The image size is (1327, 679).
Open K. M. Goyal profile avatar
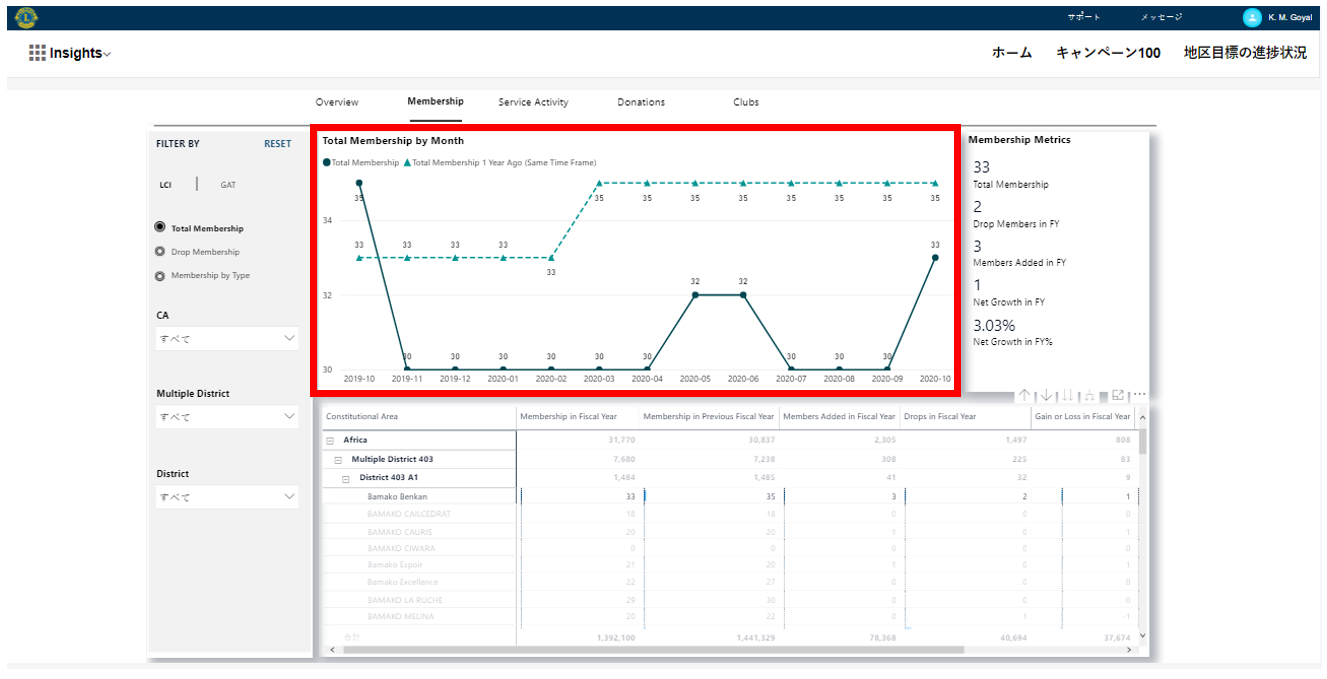[1252, 17]
